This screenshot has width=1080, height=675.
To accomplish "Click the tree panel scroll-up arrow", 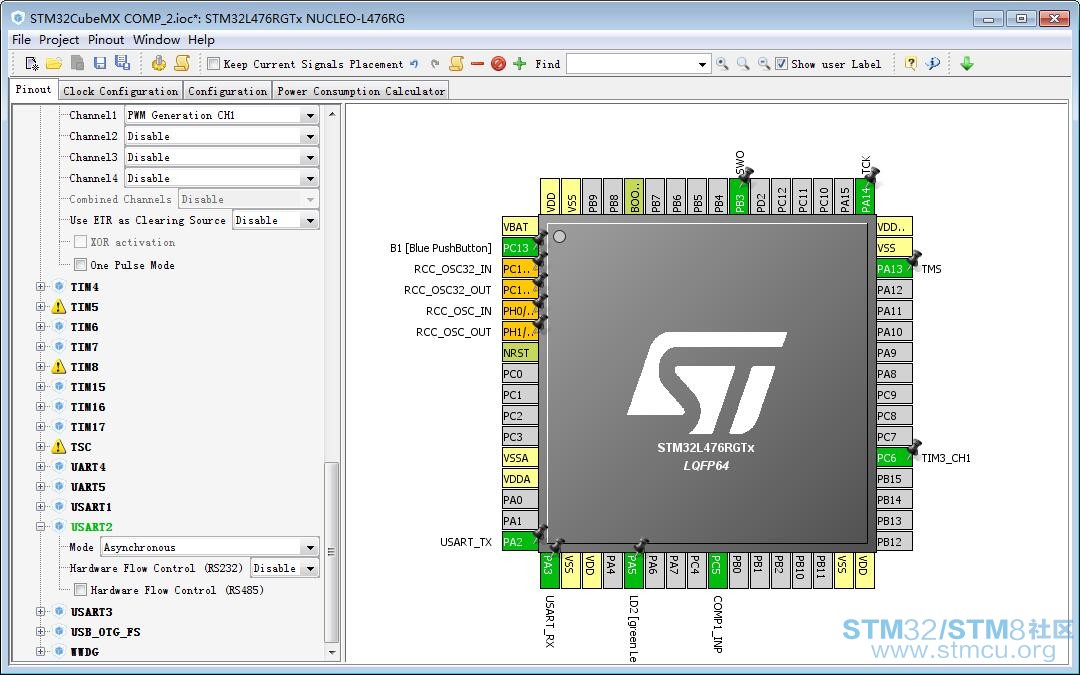I will [332, 113].
